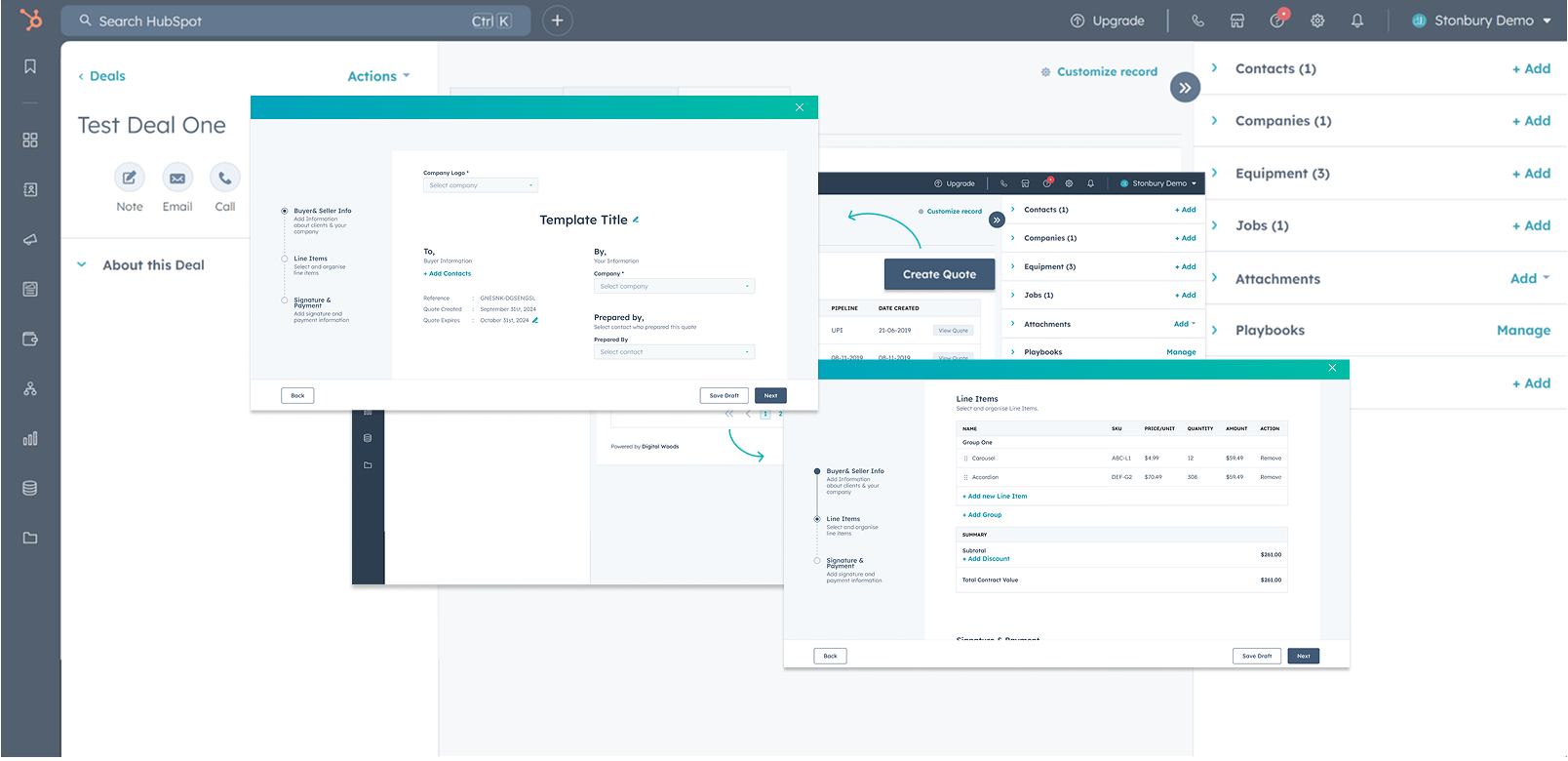Create an Email for Test Deal One
The width and height of the screenshot is (1568, 761).
pyautogui.click(x=177, y=178)
